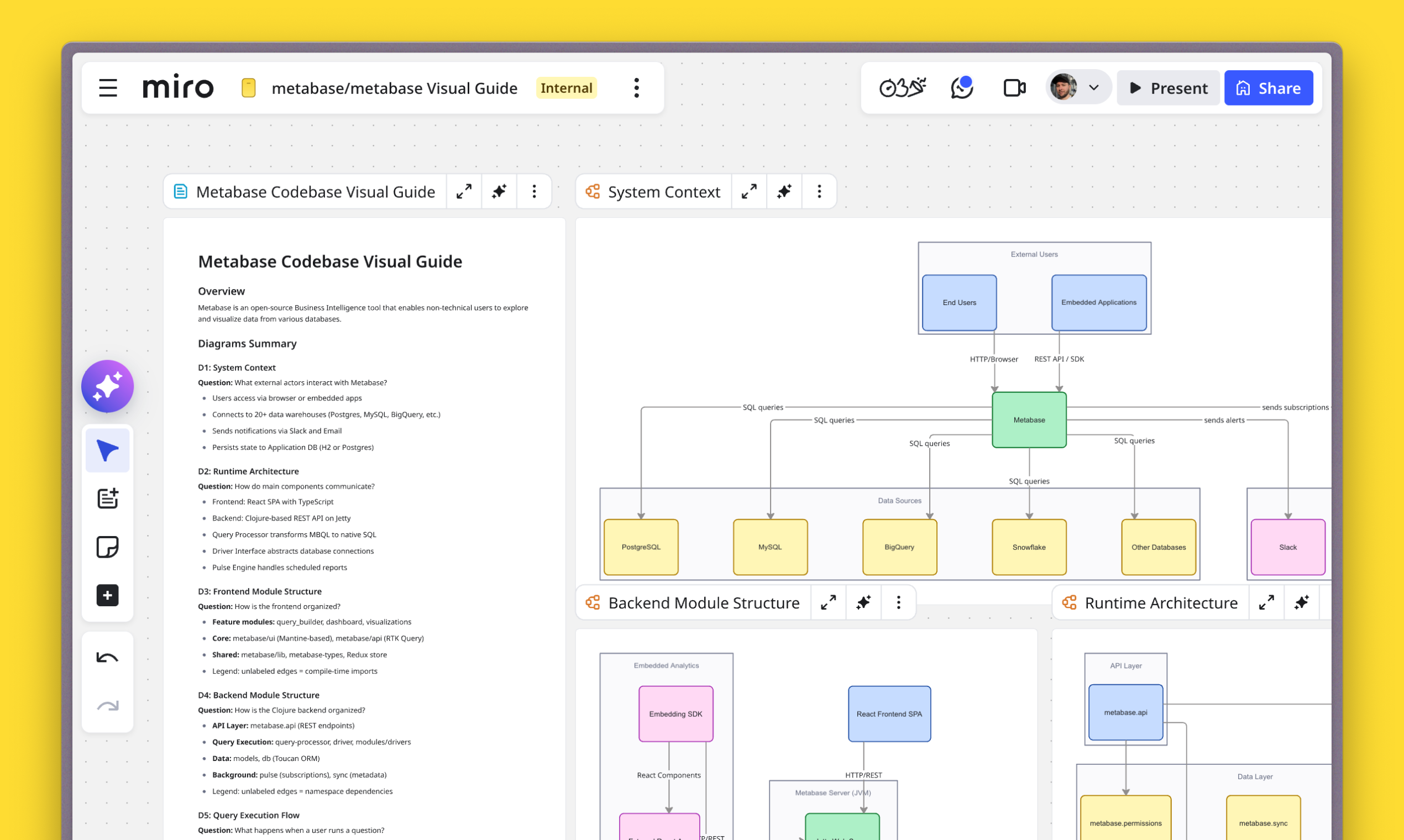Click the Internal label badge
The height and width of the screenshot is (840, 1404).
566,88
